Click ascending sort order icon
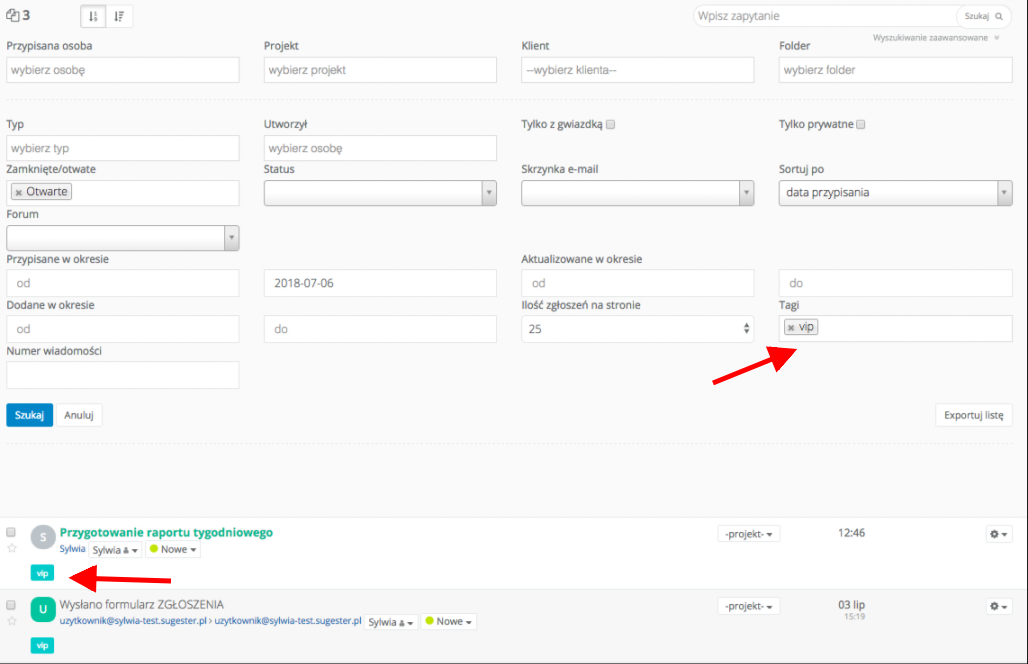Viewport: 1028px width, 664px height. (x=93, y=16)
